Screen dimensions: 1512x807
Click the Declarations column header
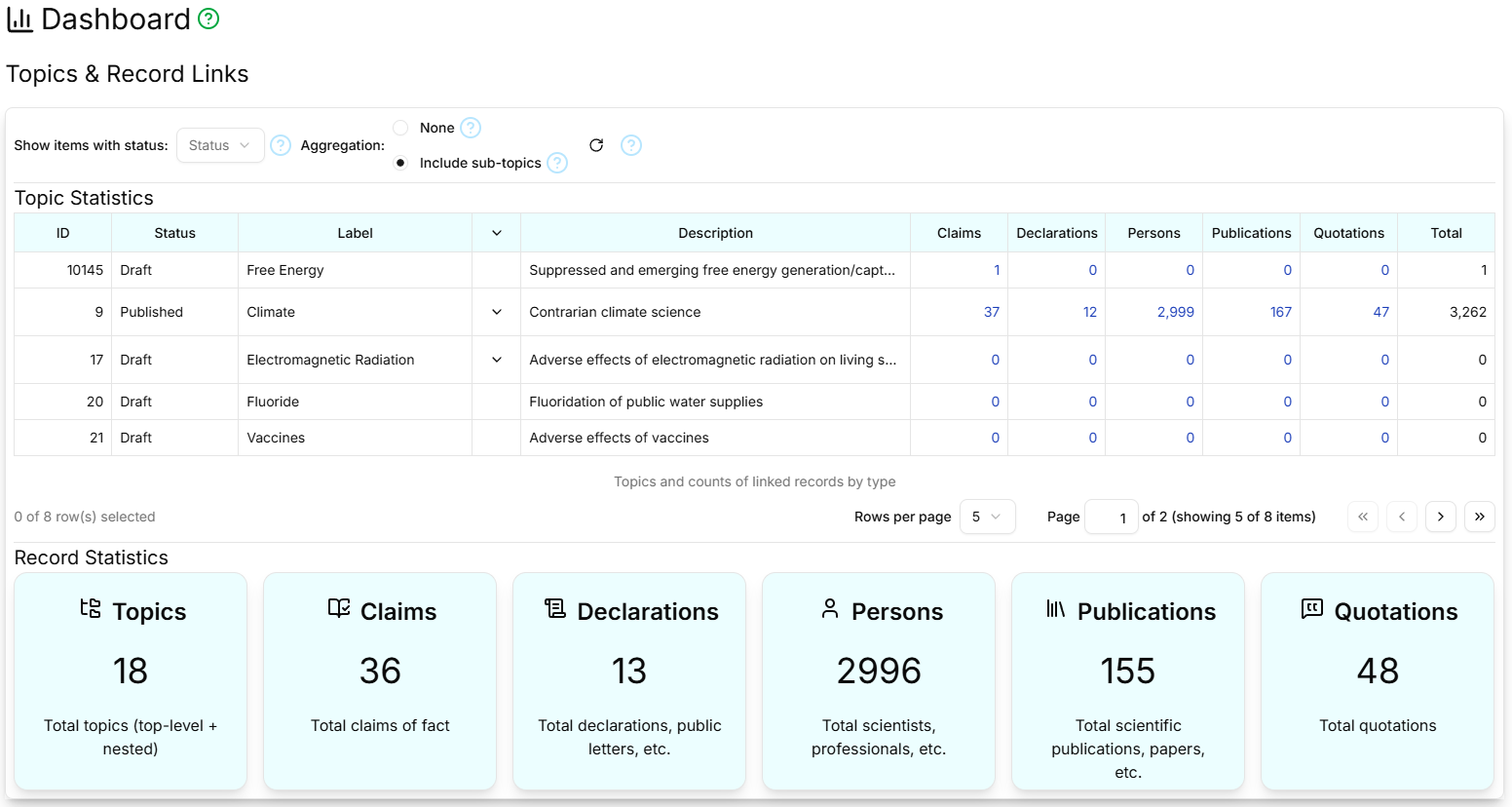point(1057,233)
